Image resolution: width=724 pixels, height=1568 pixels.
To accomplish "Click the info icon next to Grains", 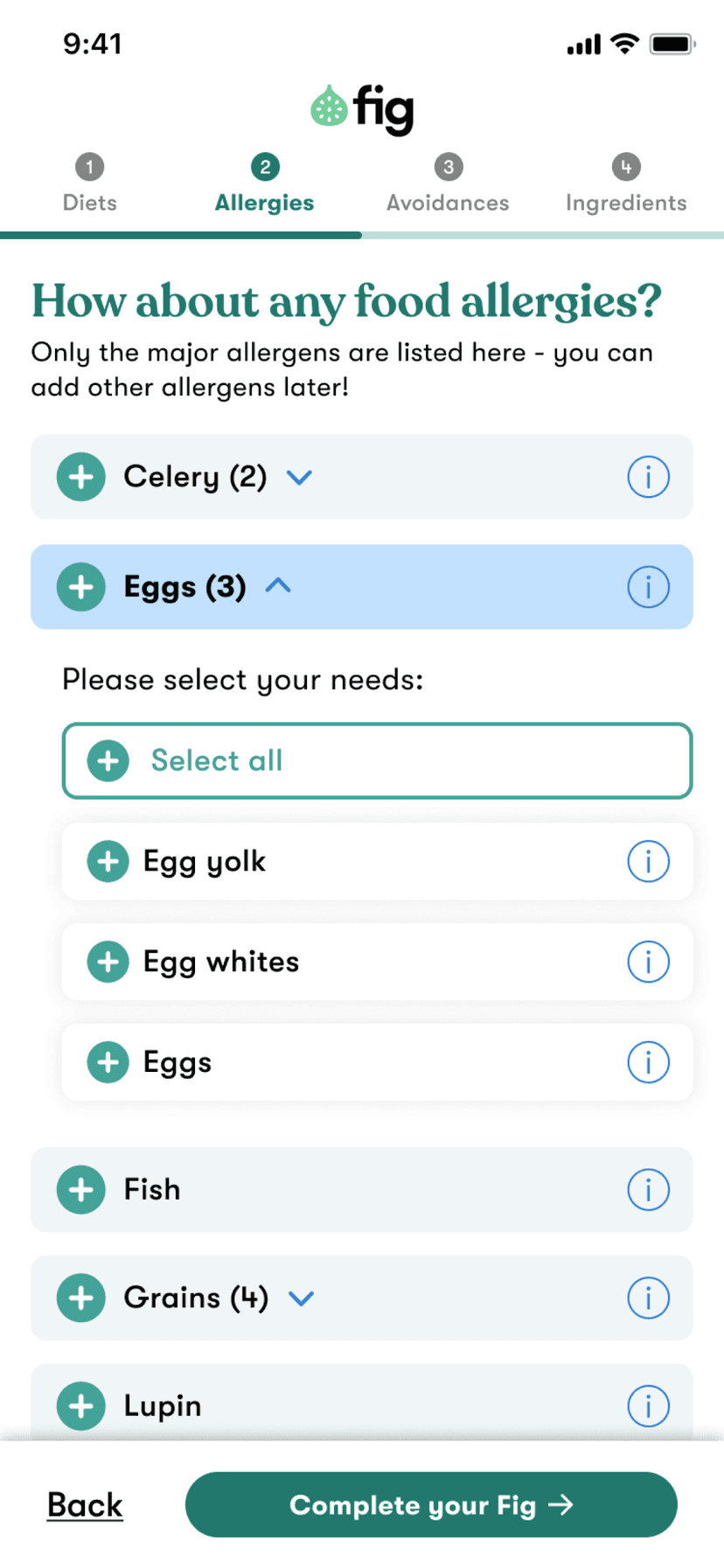I will click(648, 1298).
